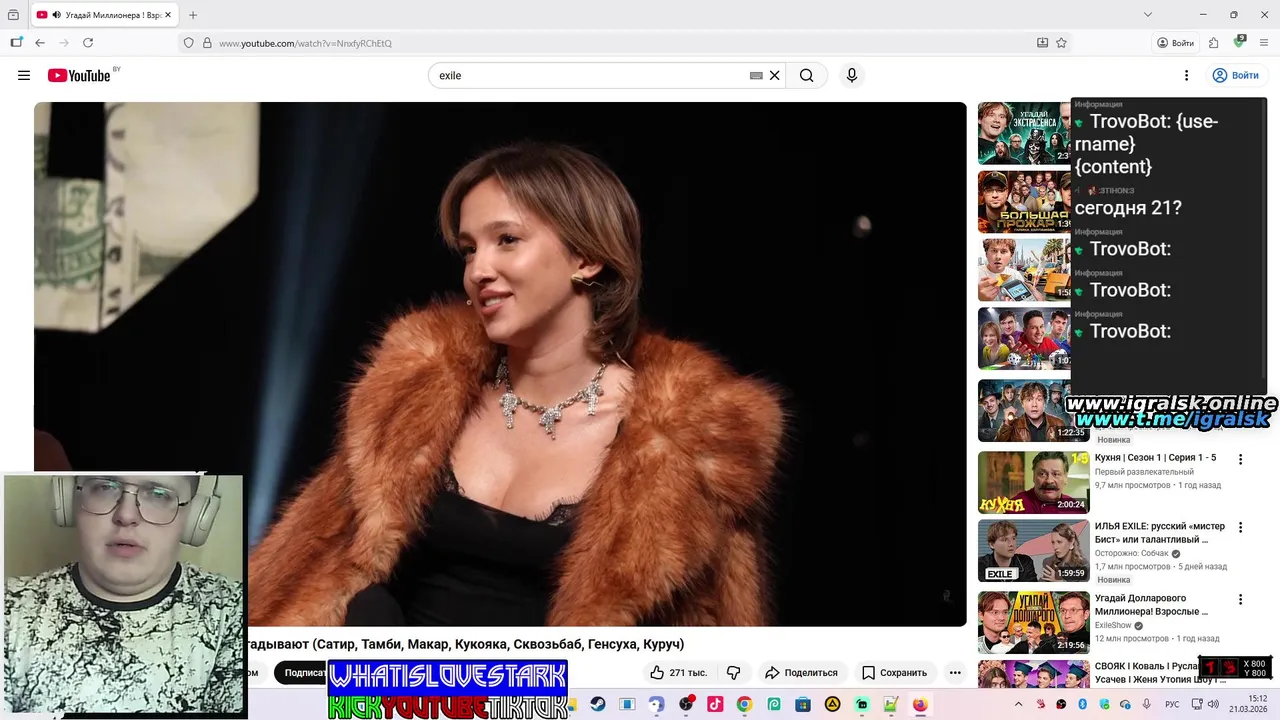
Task: Click channel name 'Первый развлекательный'
Action: coord(1144,472)
